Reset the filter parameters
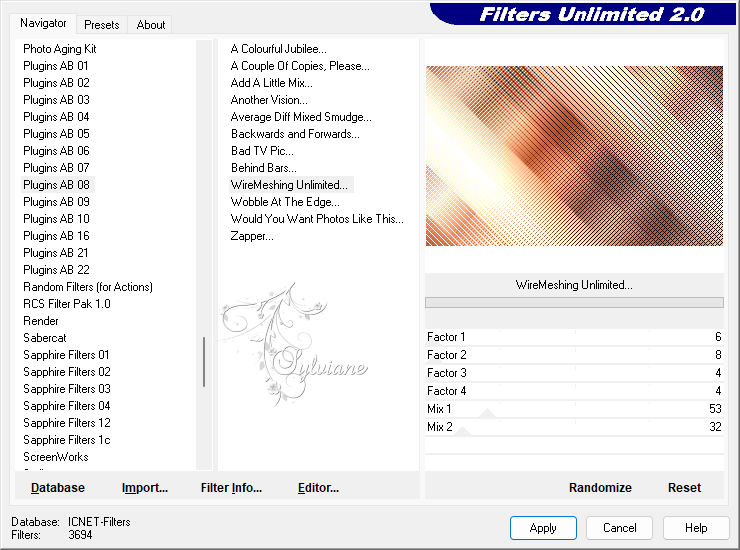This screenshot has width=740, height=550. 684,487
